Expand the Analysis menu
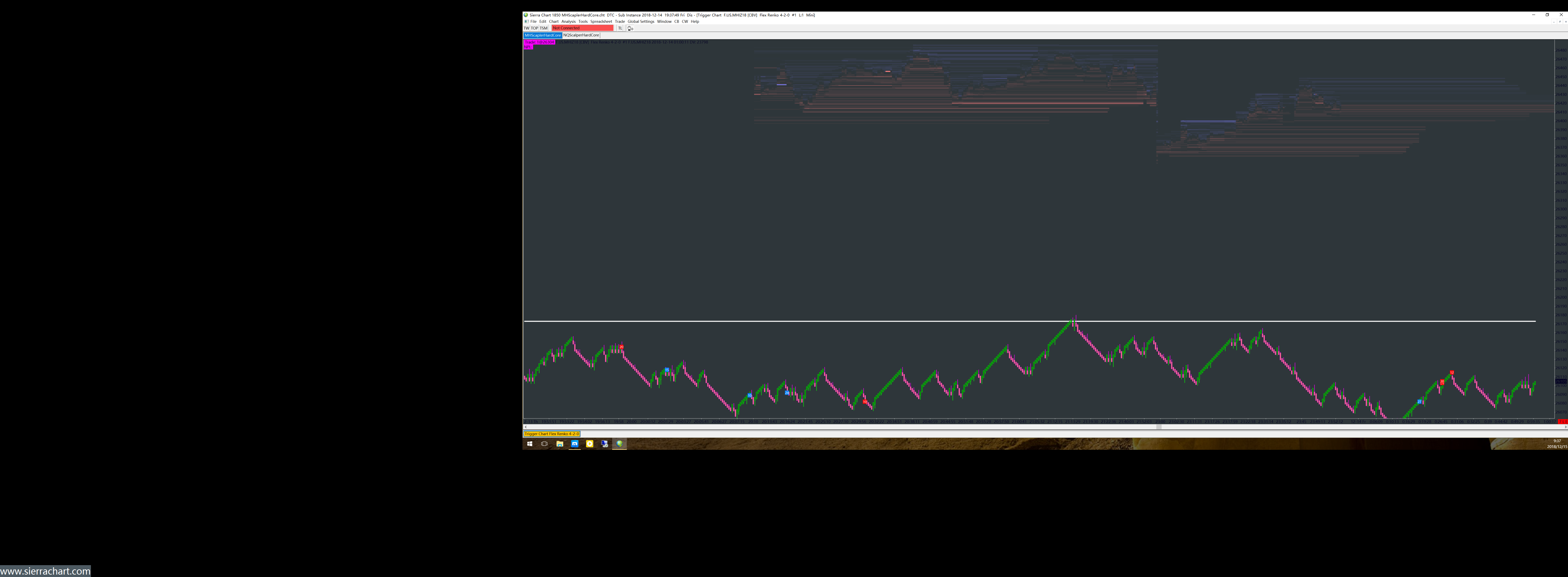Screen dimensions: 1568x577 pos(568,21)
